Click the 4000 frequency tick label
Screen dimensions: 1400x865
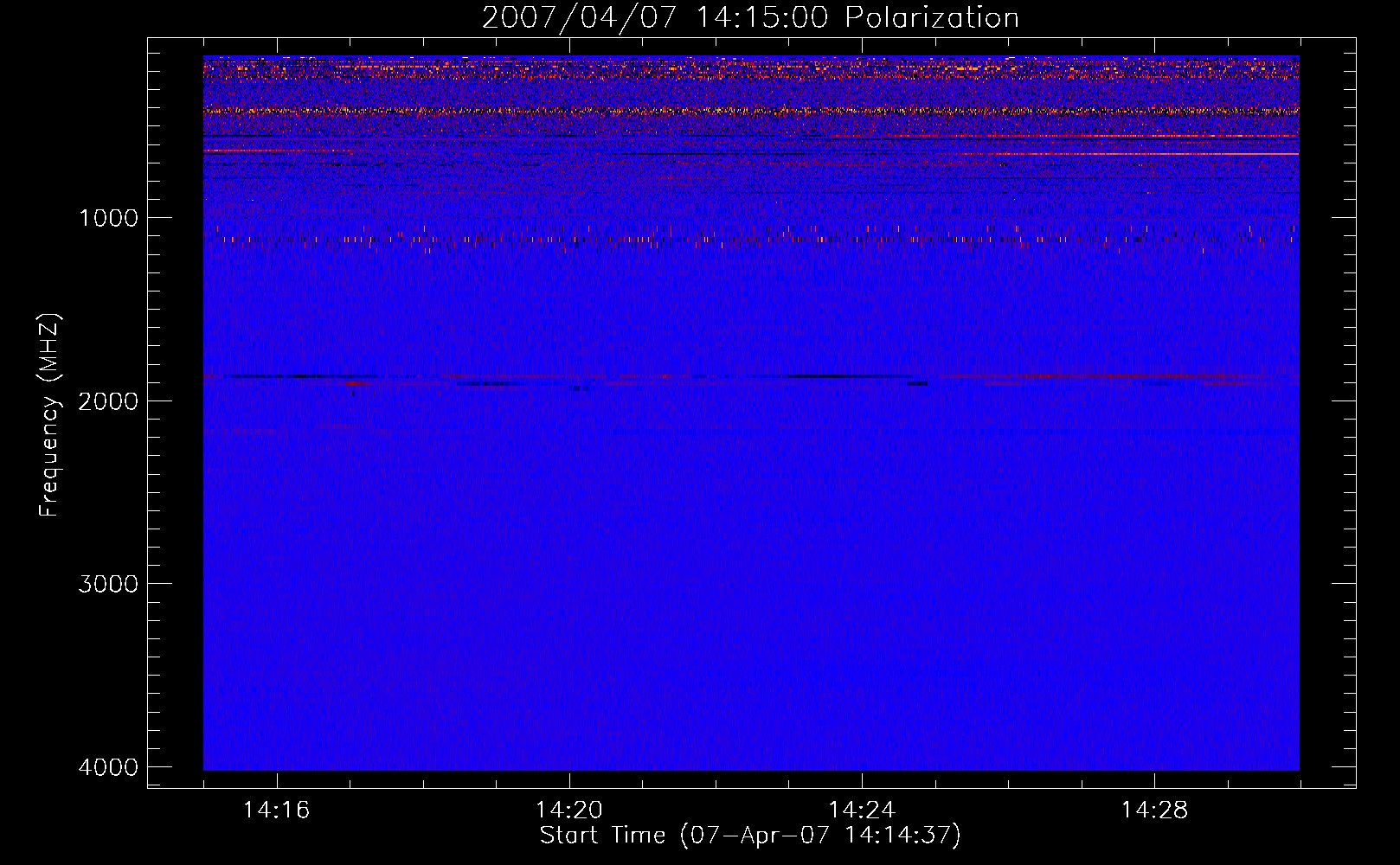click(x=108, y=767)
